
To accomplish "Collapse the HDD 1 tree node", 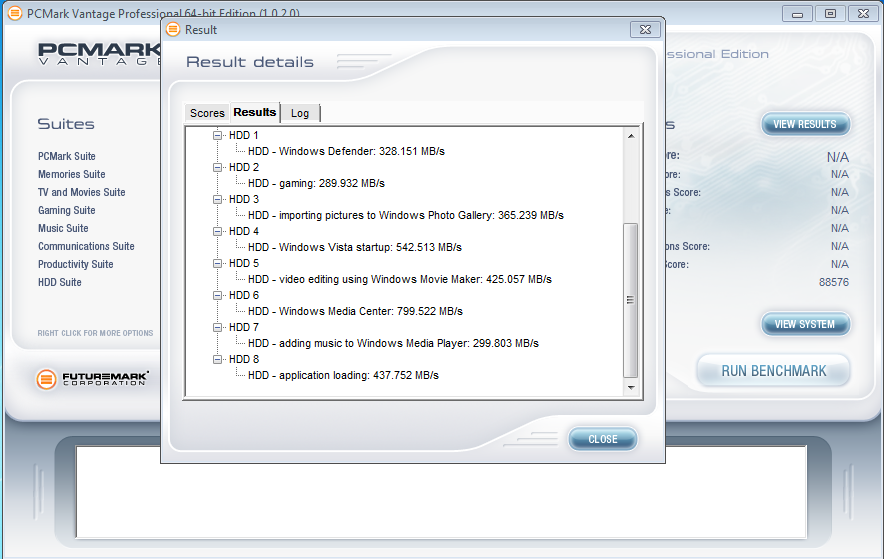I will [217, 135].
